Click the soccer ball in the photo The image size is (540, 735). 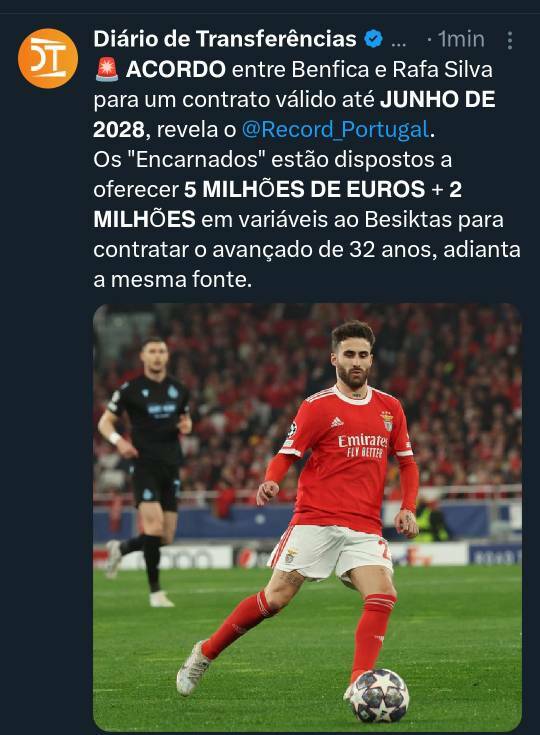click(379, 696)
